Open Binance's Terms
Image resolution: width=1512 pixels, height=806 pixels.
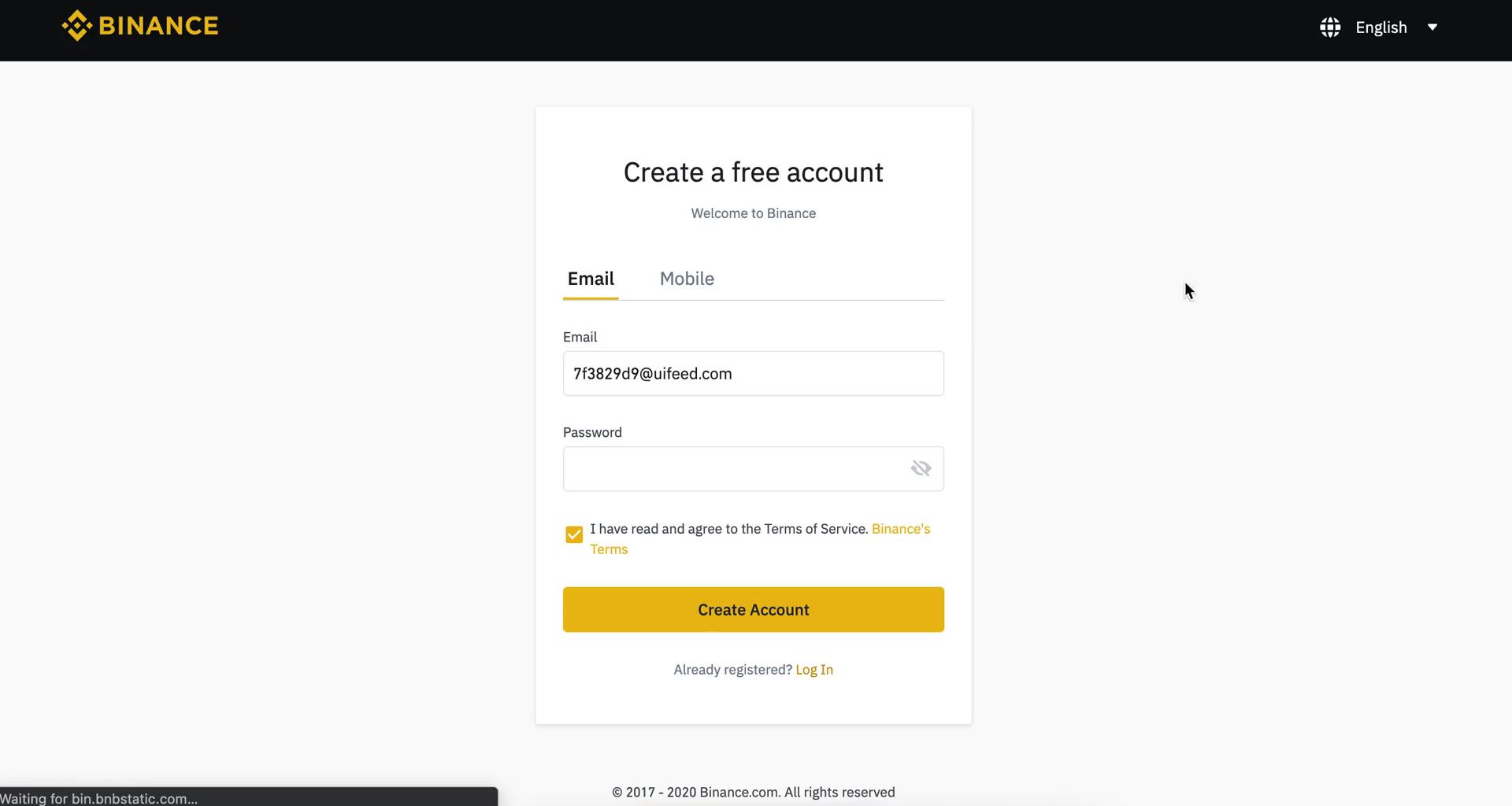click(900, 529)
